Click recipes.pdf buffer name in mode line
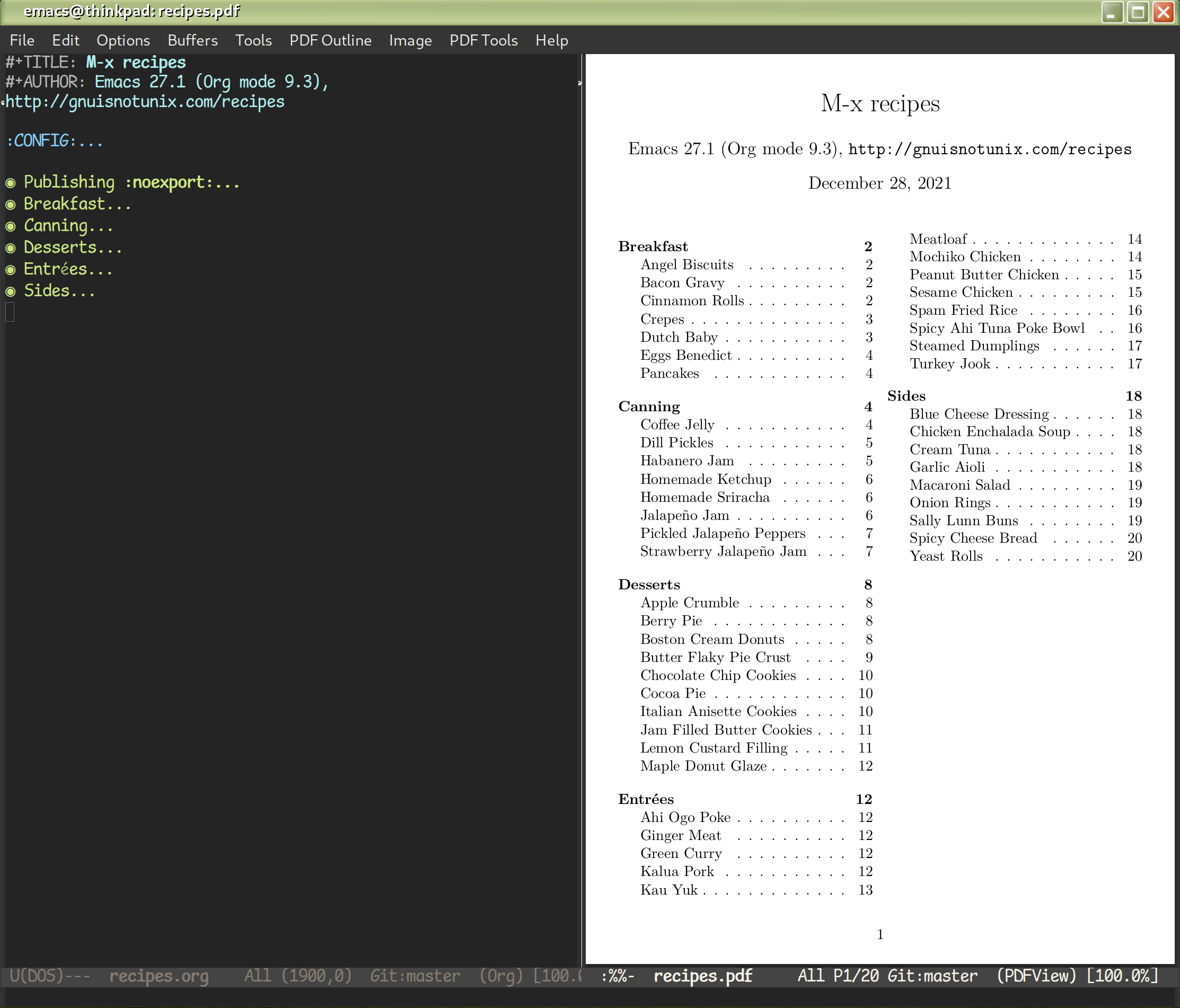The width and height of the screenshot is (1180, 1008). 703,976
